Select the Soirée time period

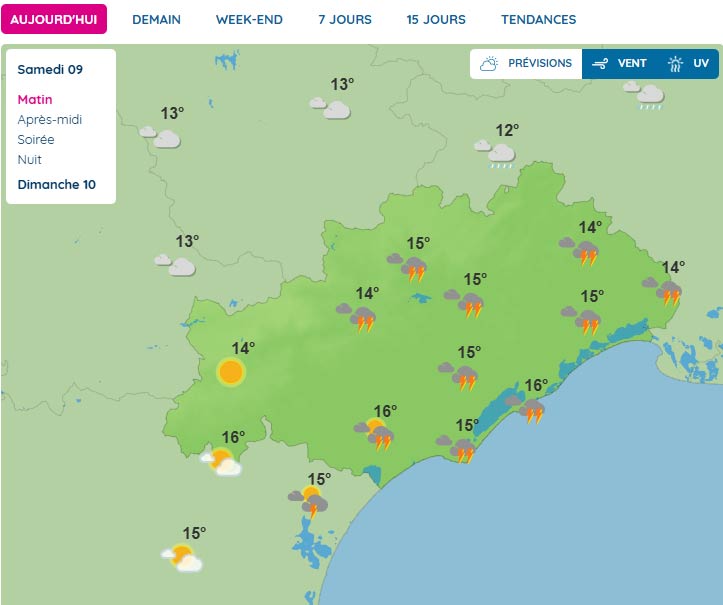click(x=36, y=139)
